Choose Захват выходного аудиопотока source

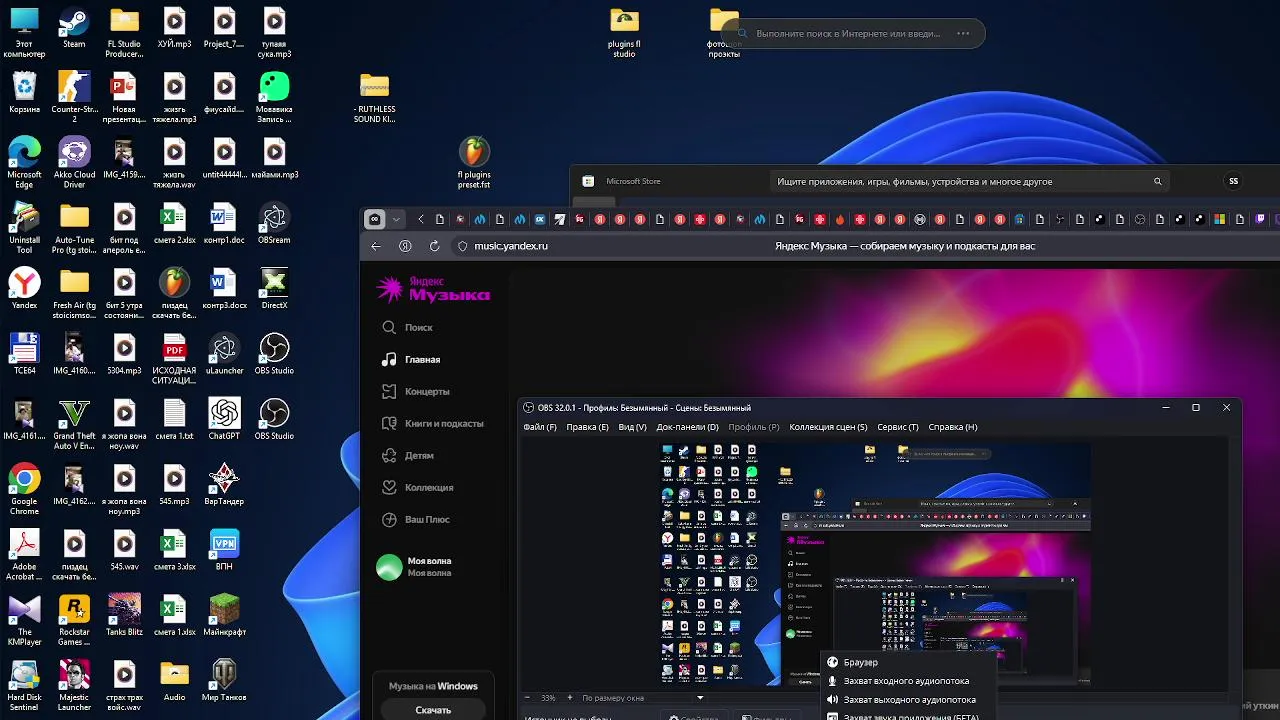coord(910,700)
